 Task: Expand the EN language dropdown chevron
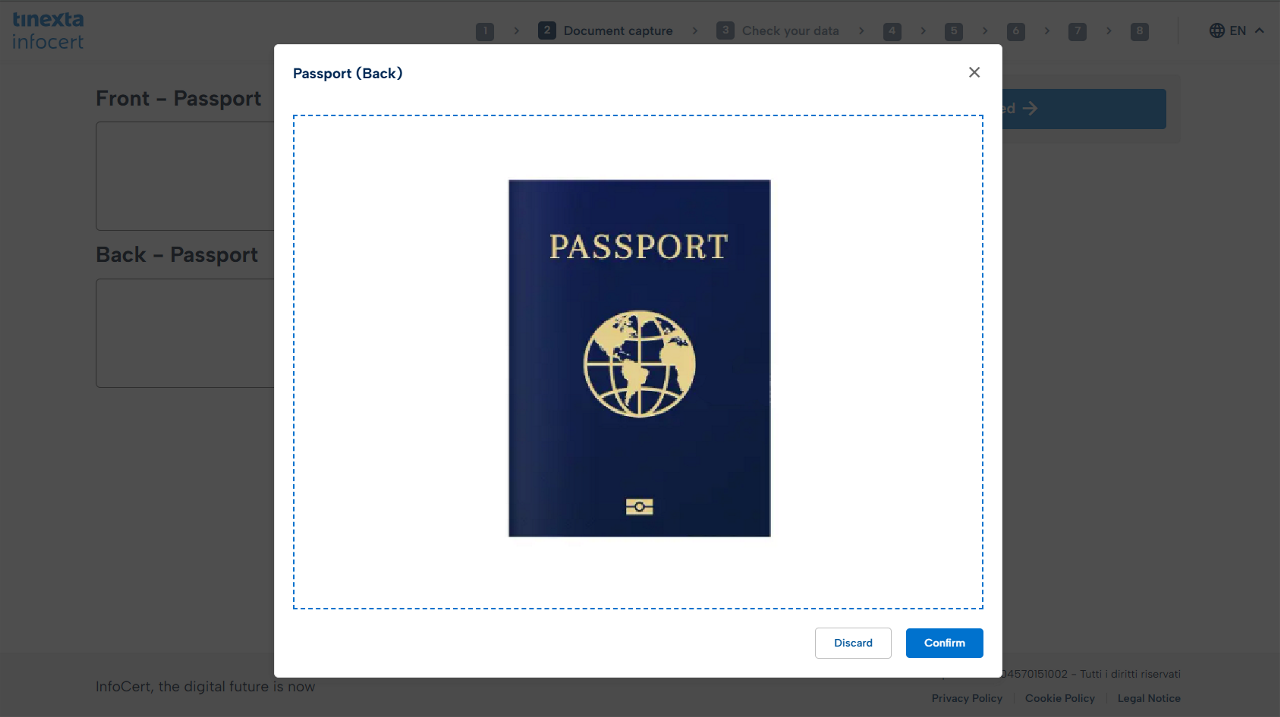[1259, 31]
